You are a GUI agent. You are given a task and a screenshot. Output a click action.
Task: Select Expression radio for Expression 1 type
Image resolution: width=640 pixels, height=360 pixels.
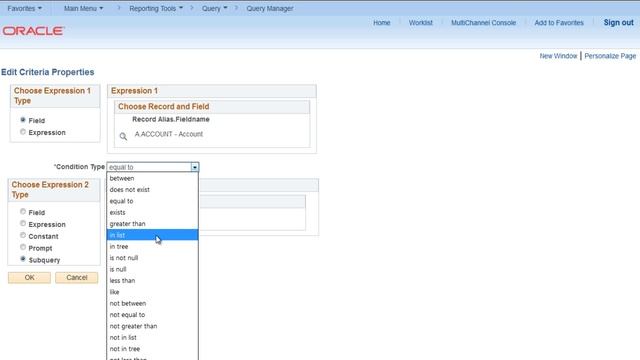(23, 132)
